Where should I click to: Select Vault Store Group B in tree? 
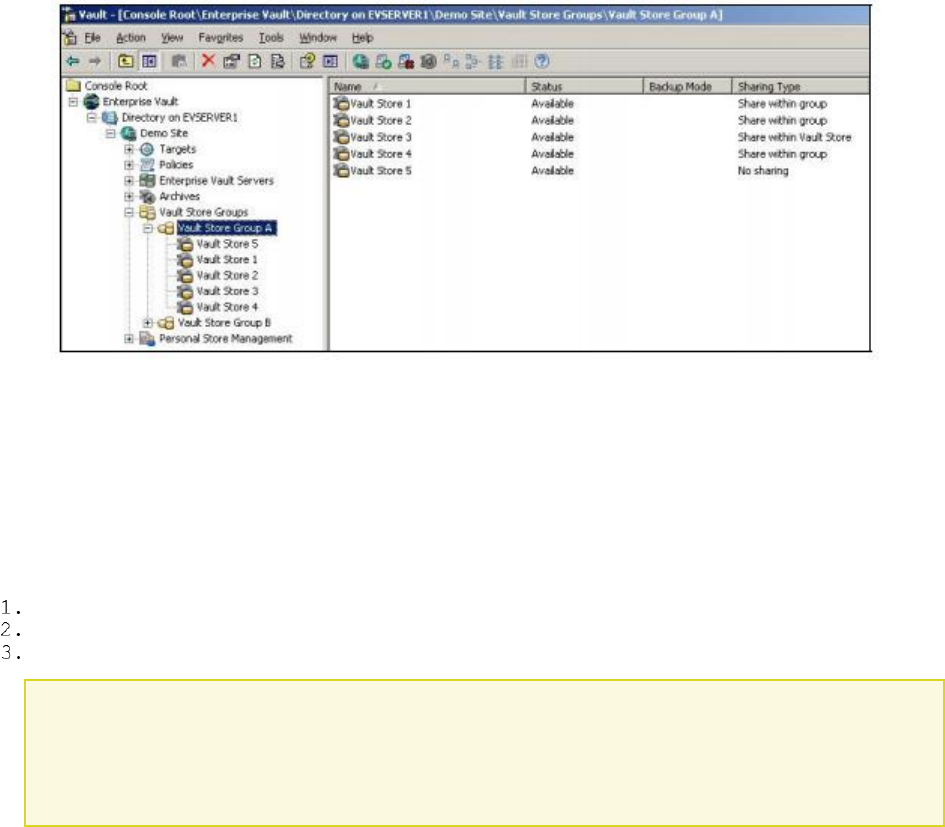tap(224, 323)
